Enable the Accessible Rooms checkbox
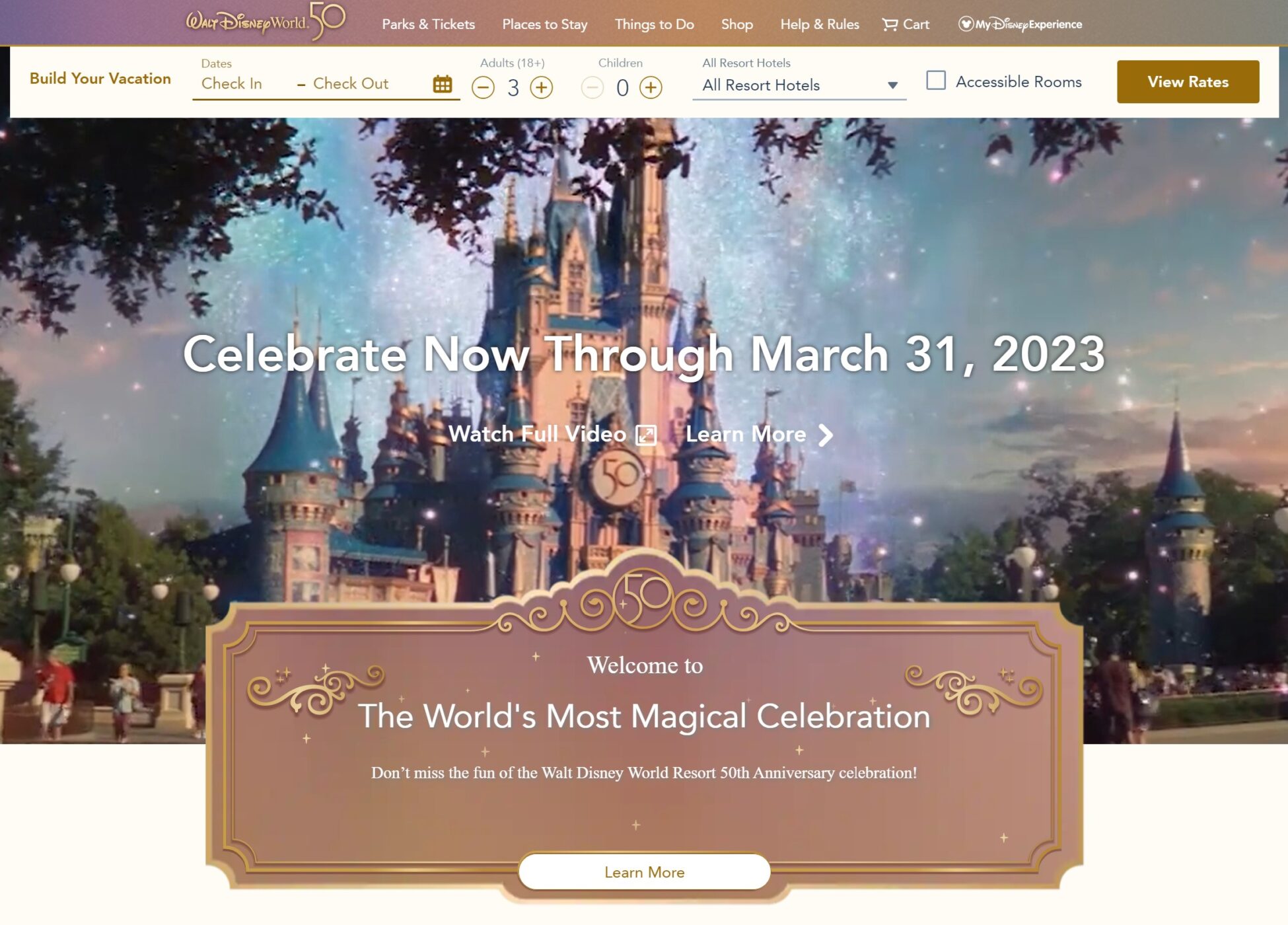This screenshot has height=925, width=1288. [x=936, y=81]
